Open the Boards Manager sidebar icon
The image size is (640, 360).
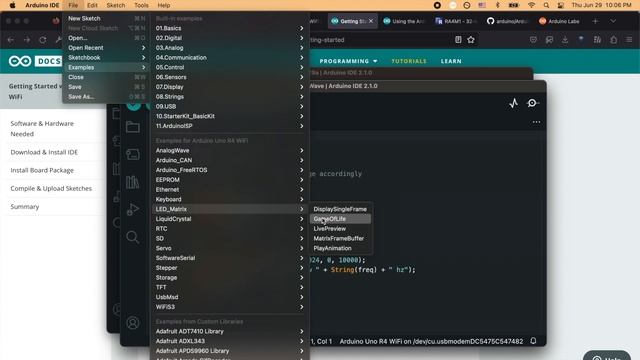(133, 154)
